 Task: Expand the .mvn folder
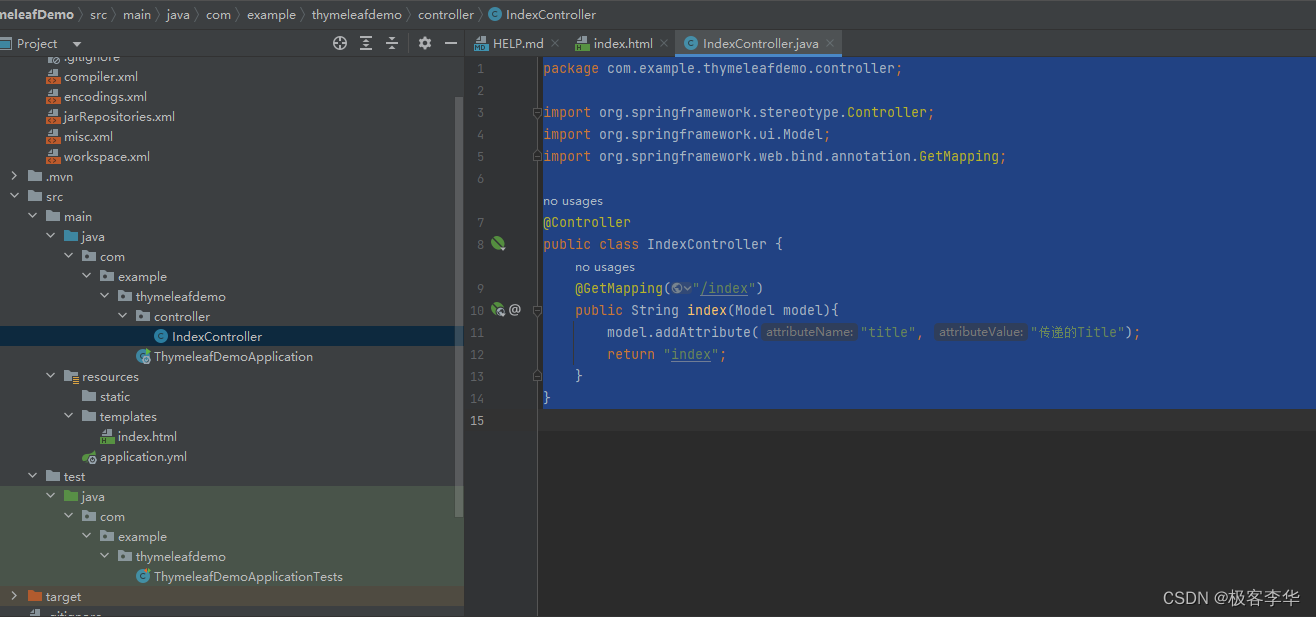click(x=14, y=177)
